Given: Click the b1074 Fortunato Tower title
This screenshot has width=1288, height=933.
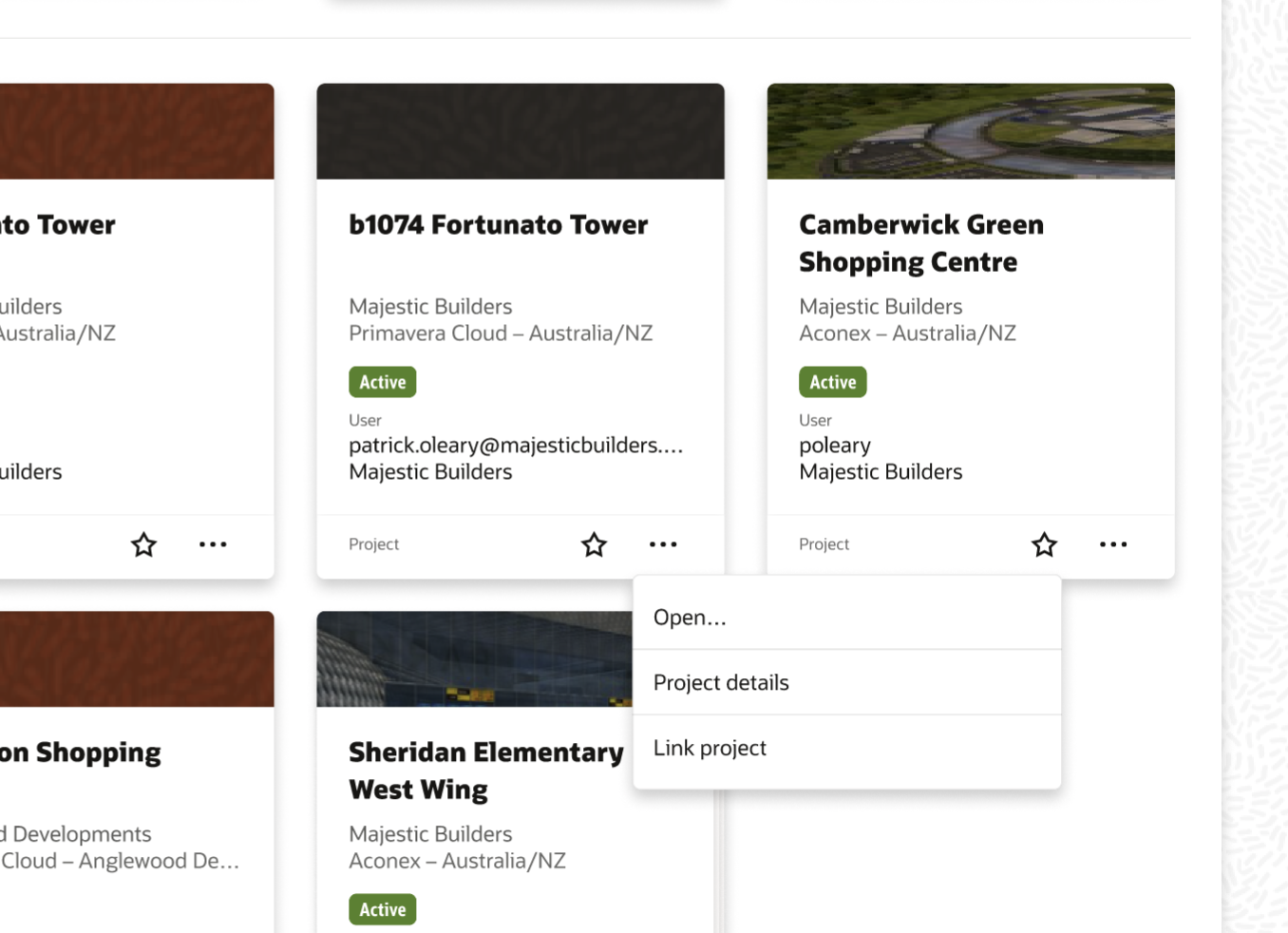Looking at the screenshot, I should [498, 225].
